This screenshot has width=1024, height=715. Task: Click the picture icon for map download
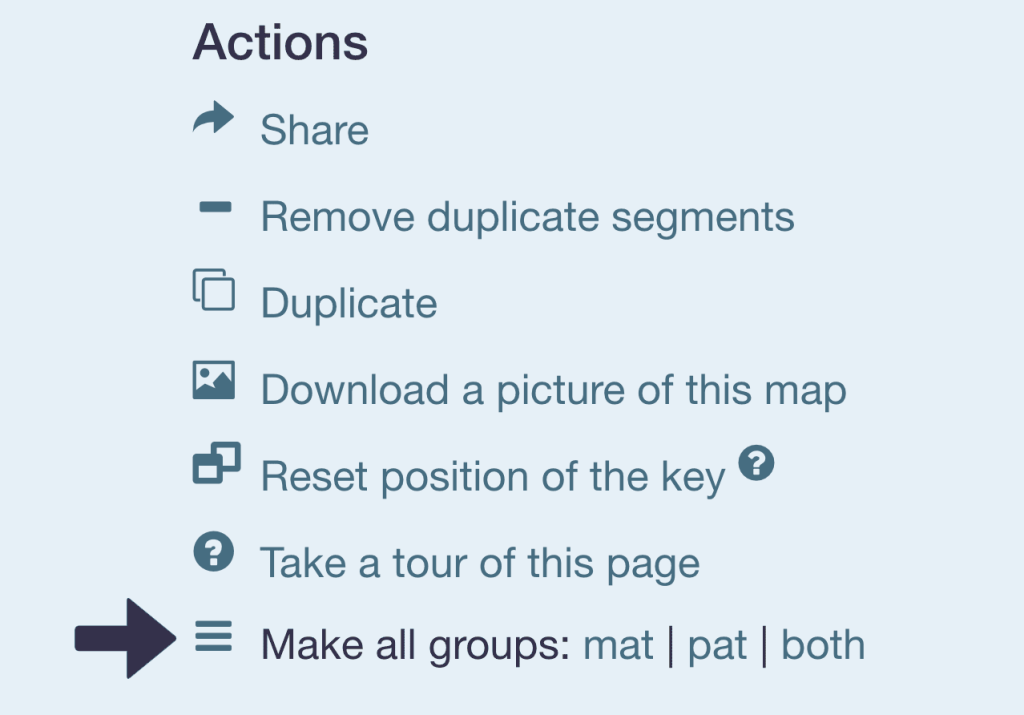(x=213, y=380)
